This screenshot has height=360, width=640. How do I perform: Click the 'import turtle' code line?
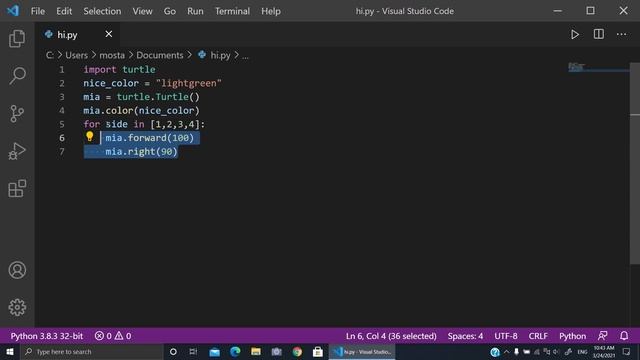(119, 69)
